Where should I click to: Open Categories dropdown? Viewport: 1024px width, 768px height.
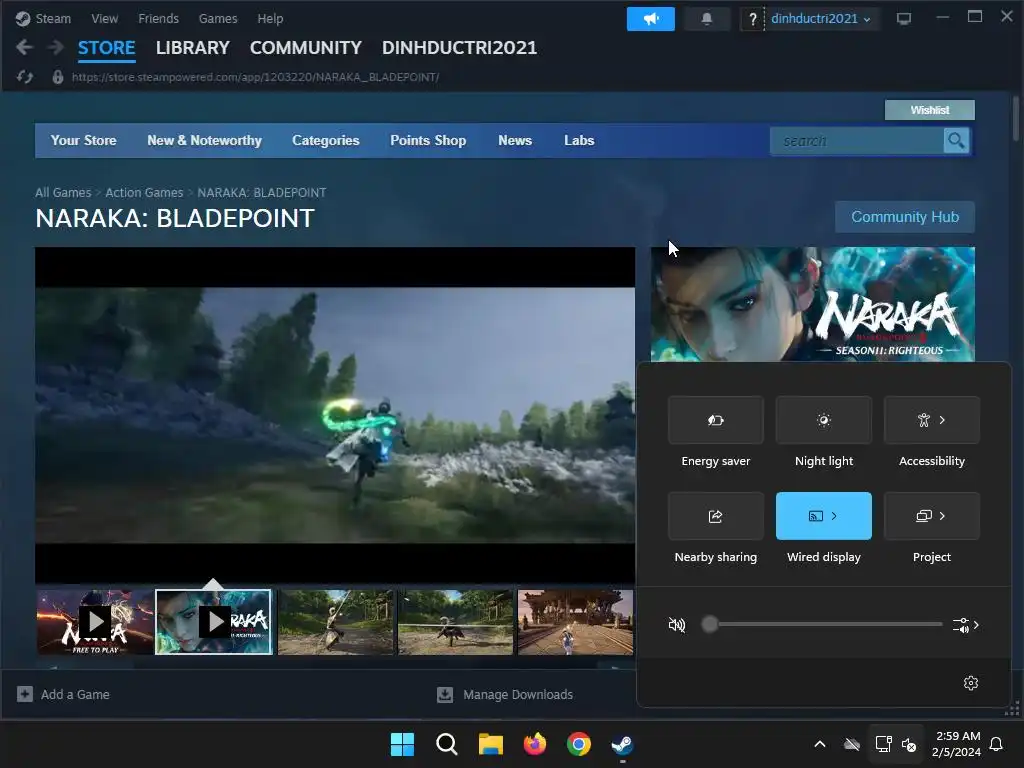click(326, 140)
